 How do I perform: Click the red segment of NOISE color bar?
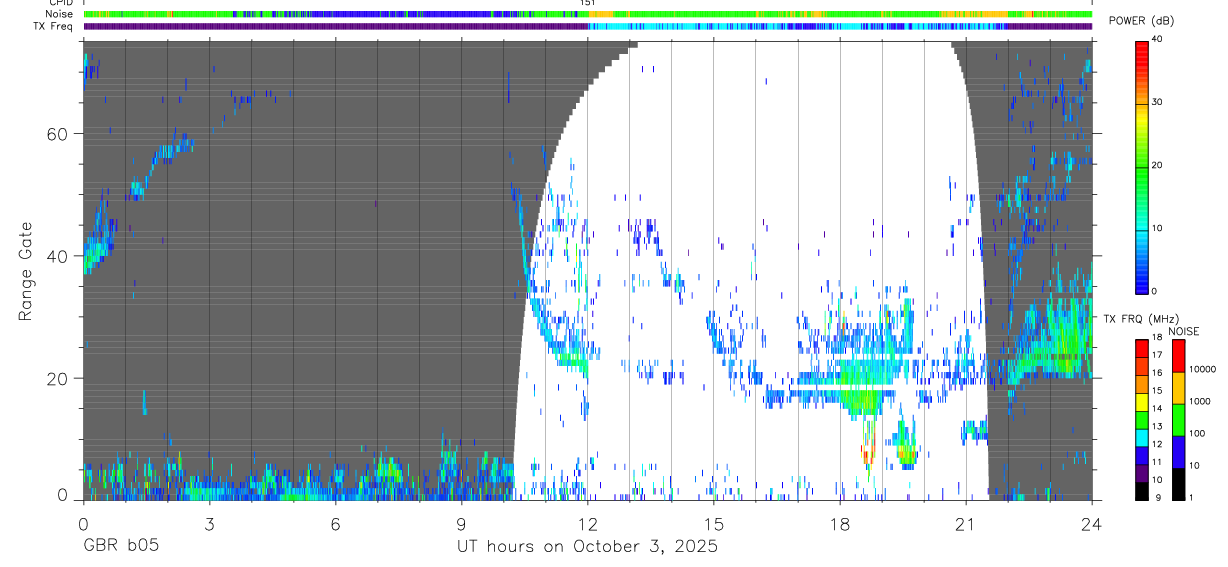coord(1178,355)
